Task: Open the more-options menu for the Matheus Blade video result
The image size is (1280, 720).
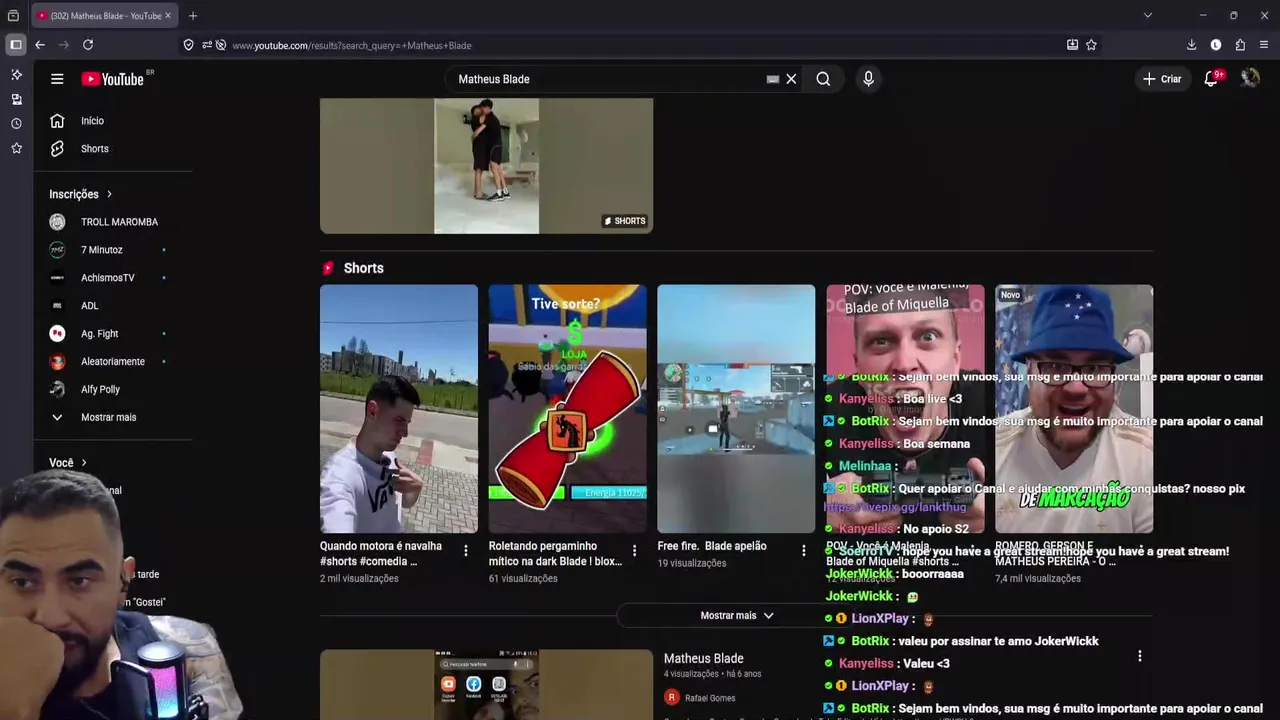Action: (x=1139, y=656)
